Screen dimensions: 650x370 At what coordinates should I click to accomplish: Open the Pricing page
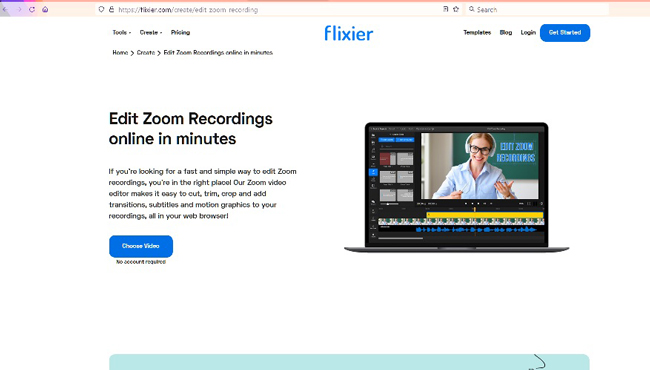click(180, 32)
